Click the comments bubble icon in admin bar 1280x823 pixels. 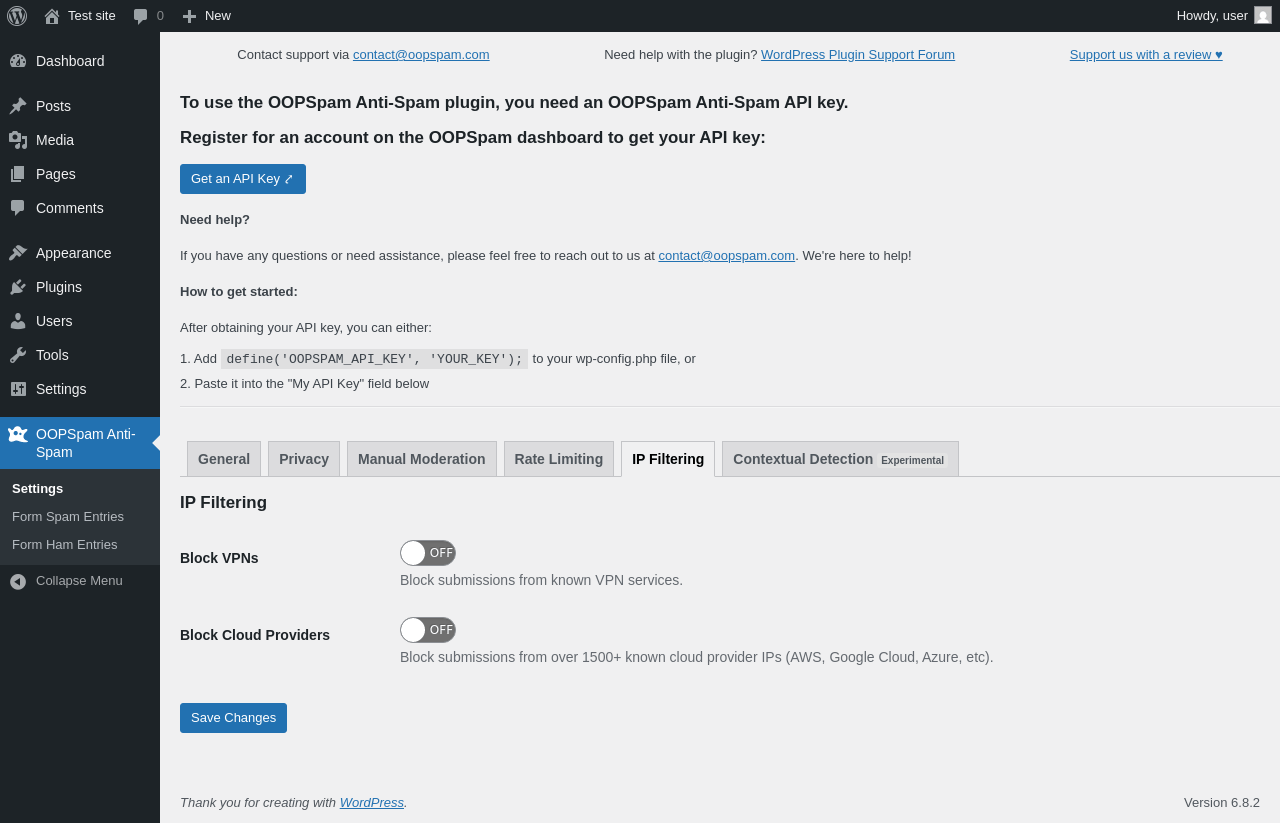click(141, 16)
